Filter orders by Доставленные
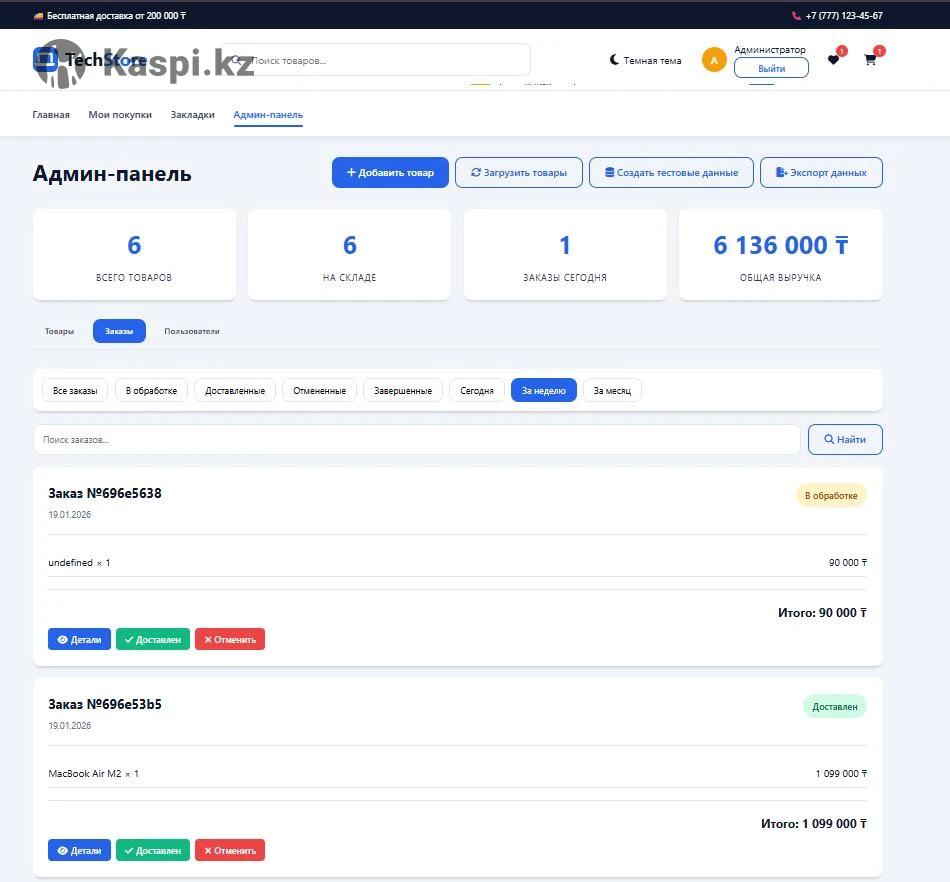The width and height of the screenshot is (950, 882). point(235,390)
